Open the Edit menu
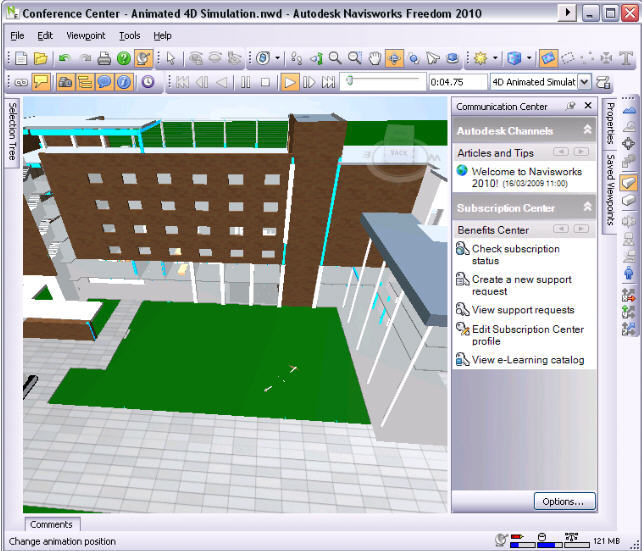 click(x=45, y=36)
